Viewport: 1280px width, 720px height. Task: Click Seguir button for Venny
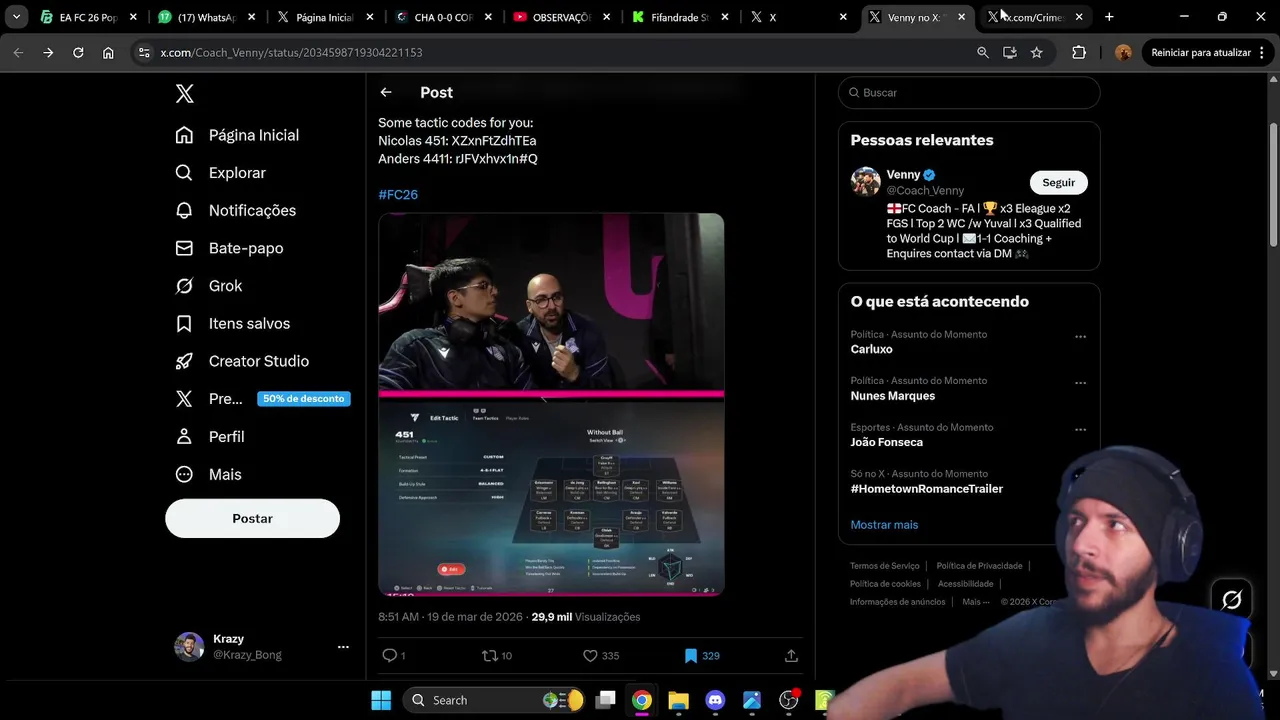[1058, 183]
